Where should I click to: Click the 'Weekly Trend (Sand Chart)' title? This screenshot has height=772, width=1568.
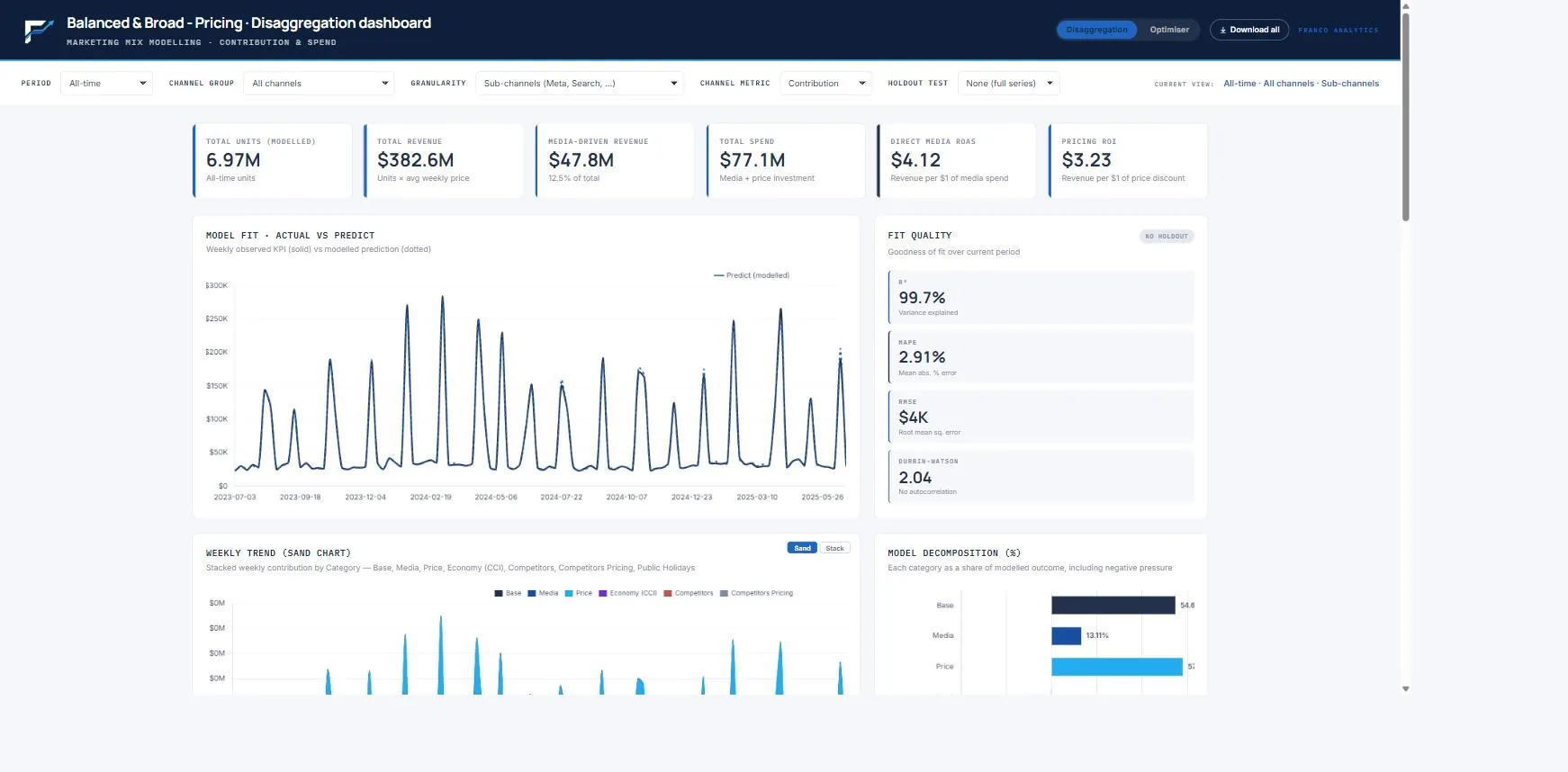tap(278, 553)
